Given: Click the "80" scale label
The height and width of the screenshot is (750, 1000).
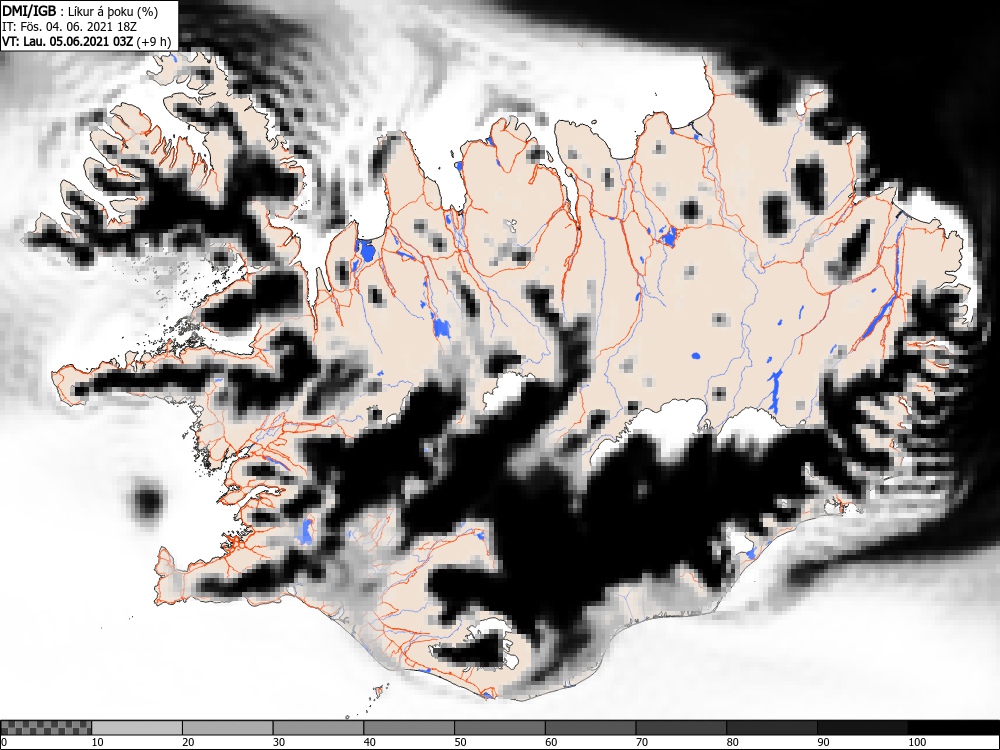Looking at the screenshot, I should pyautogui.click(x=732, y=742).
